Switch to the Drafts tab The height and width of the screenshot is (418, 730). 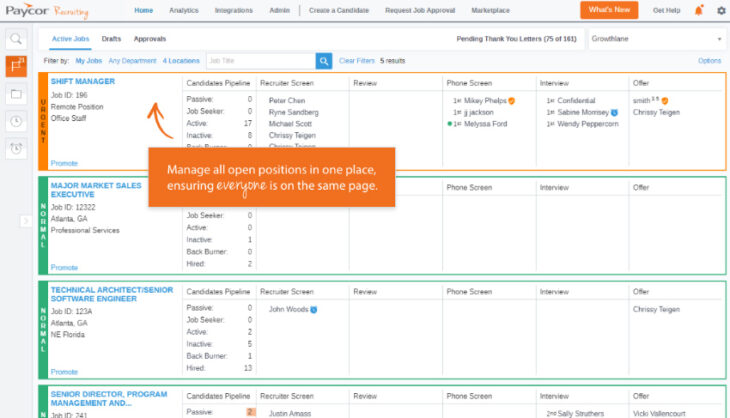(x=111, y=38)
